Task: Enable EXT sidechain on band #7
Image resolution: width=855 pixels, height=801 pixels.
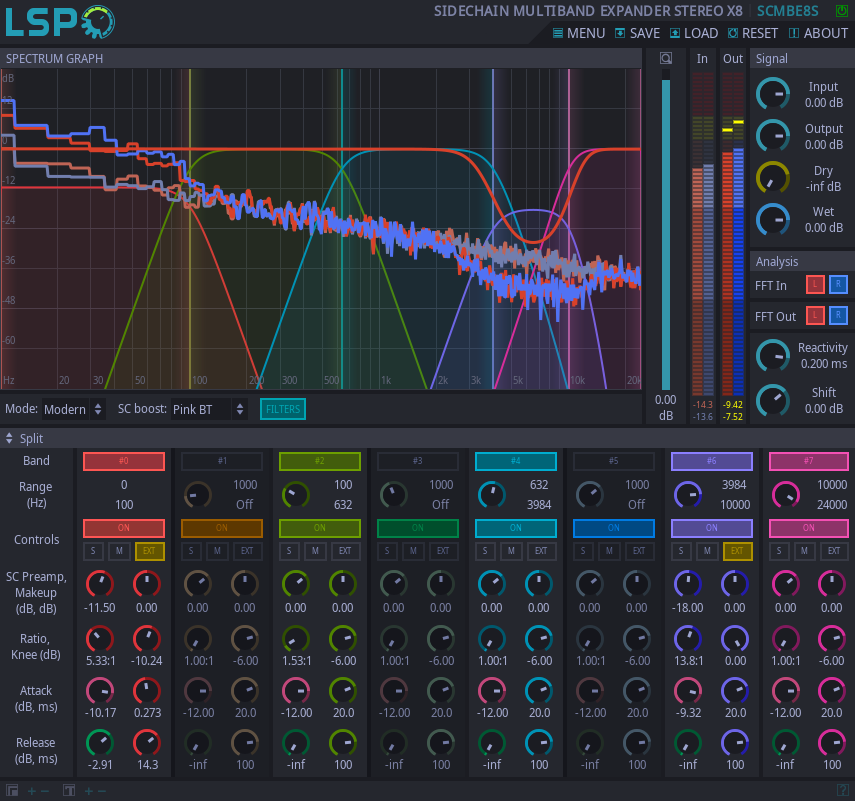Action: tap(834, 551)
